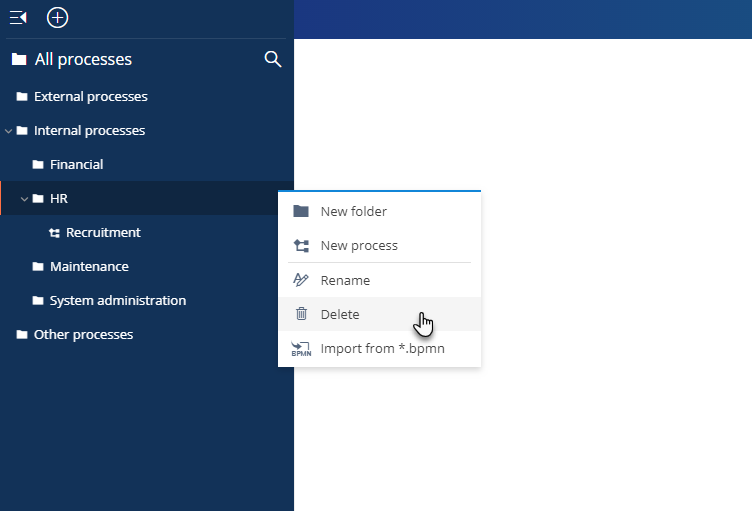Click the Maintenance folder icon

point(38,267)
